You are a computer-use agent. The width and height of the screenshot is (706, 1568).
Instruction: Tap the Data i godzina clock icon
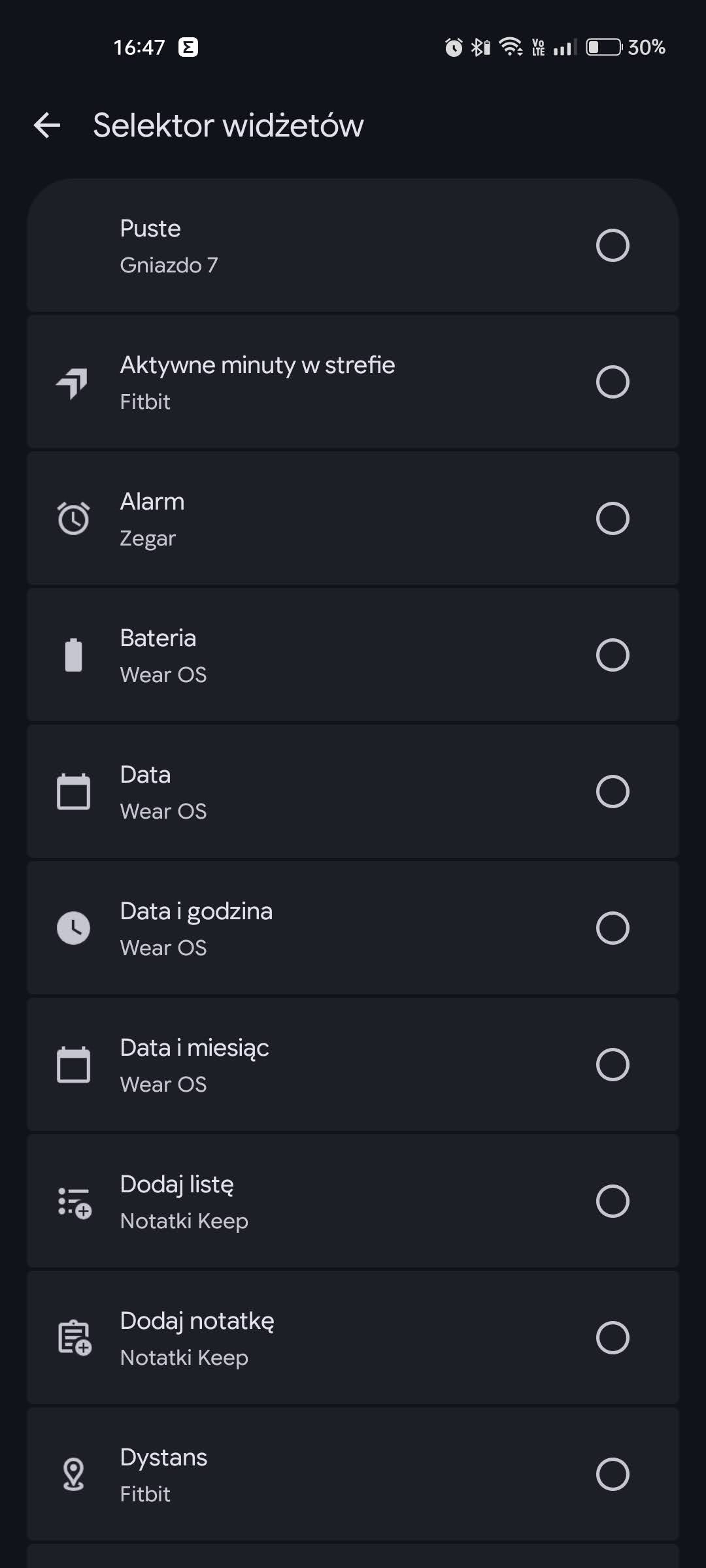point(73,928)
